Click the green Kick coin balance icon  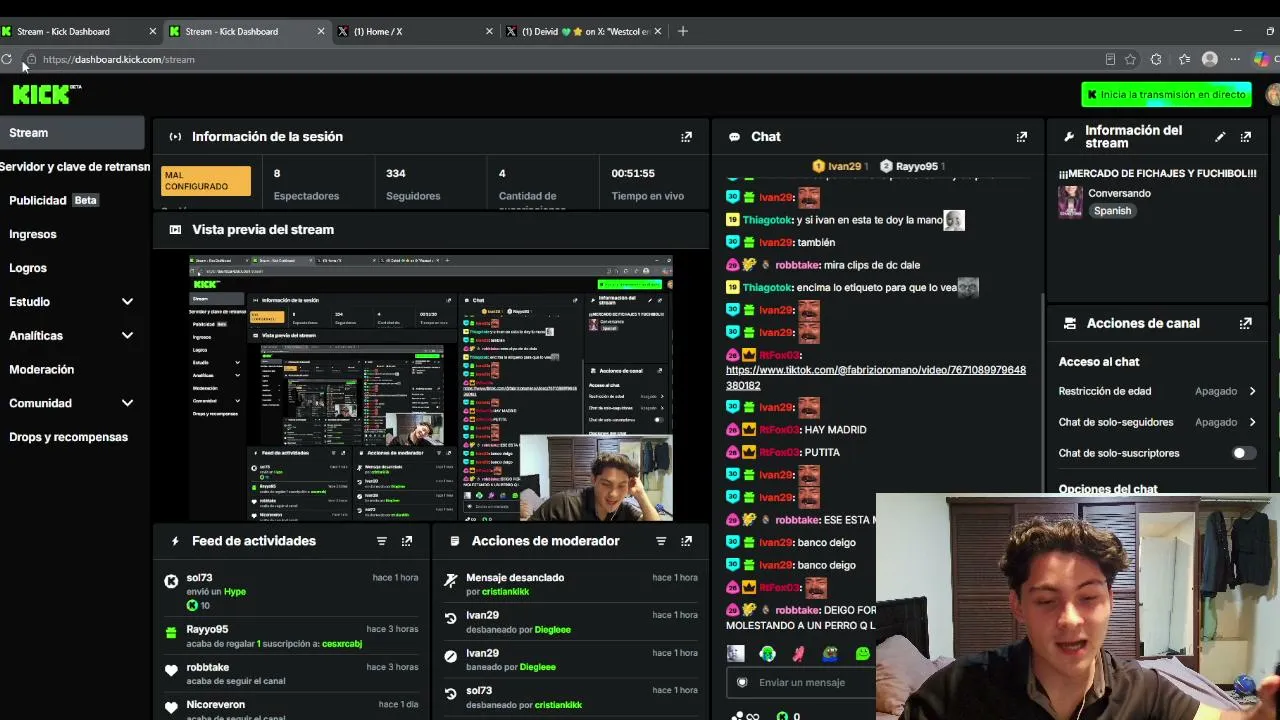click(782, 716)
